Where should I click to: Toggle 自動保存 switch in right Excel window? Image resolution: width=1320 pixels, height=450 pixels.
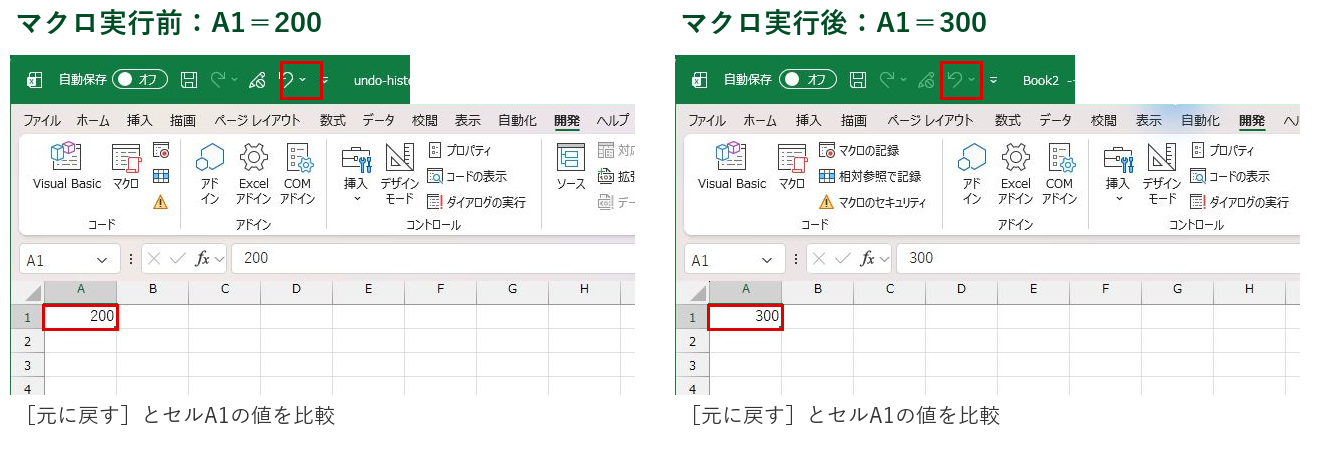click(x=807, y=79)
